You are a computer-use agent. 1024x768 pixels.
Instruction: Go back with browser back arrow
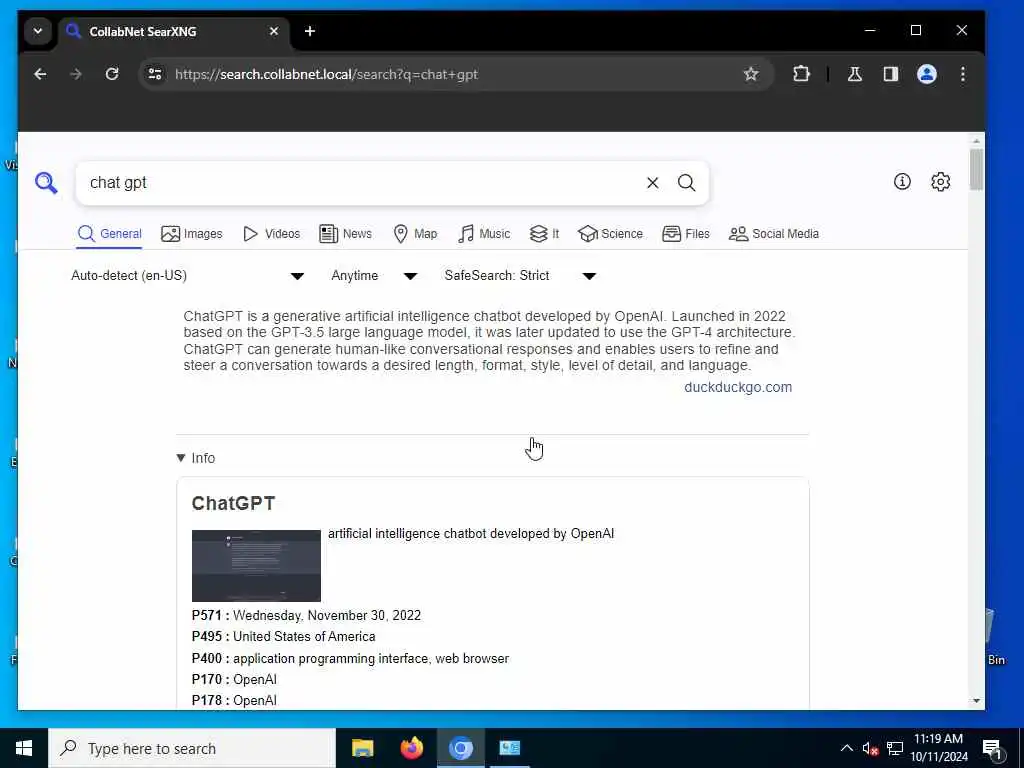pyautogui.click(x=40, y=74)
